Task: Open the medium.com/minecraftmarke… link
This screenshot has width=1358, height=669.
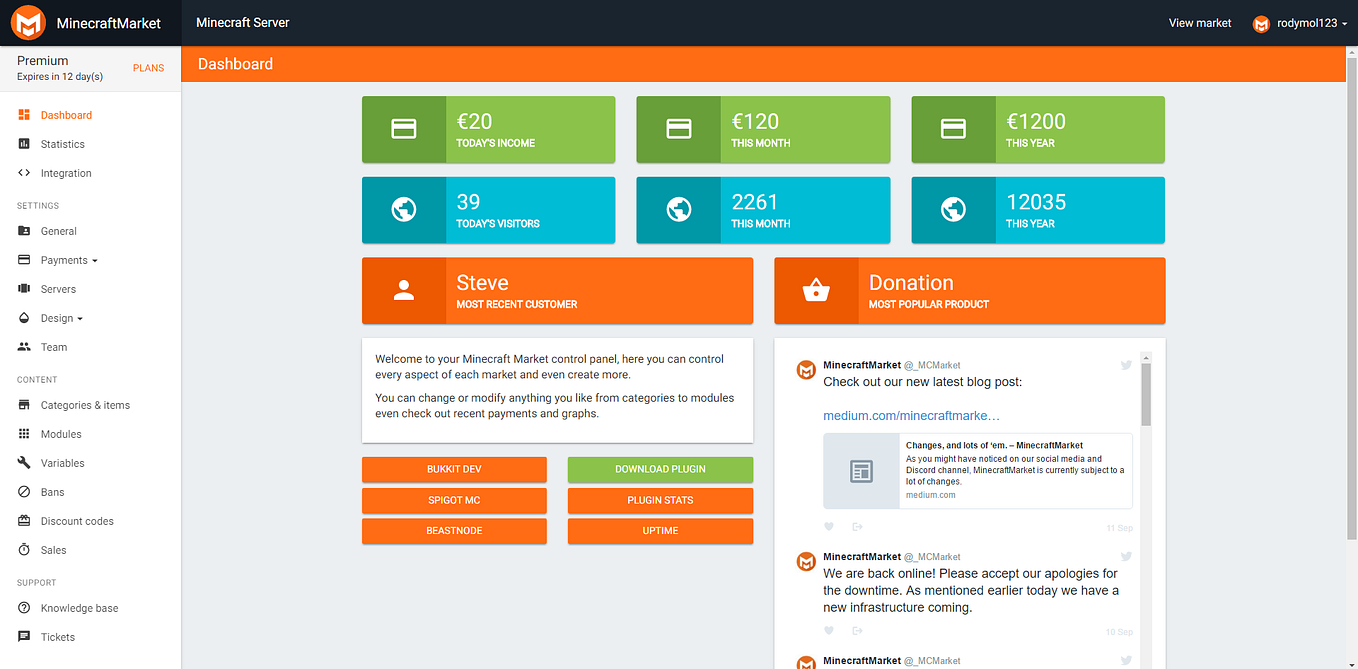Action: tap(911, 415)
